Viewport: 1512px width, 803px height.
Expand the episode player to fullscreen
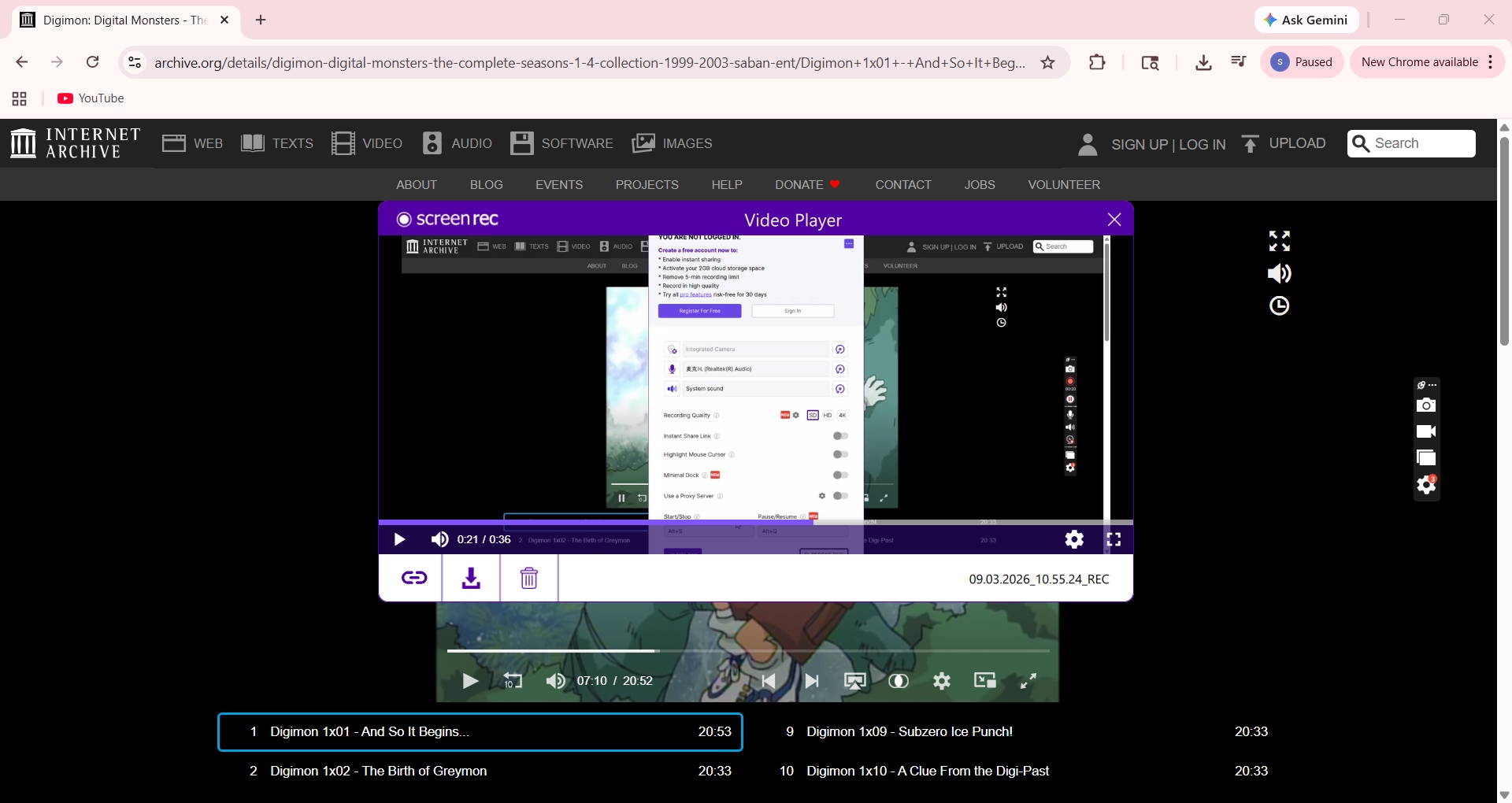click(x=1027, y=681)
